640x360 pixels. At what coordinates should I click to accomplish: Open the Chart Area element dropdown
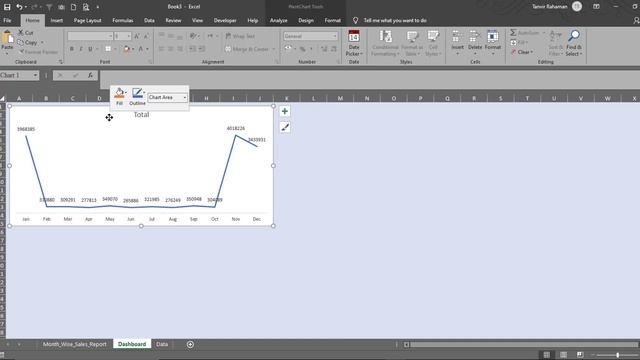(184, 98)
